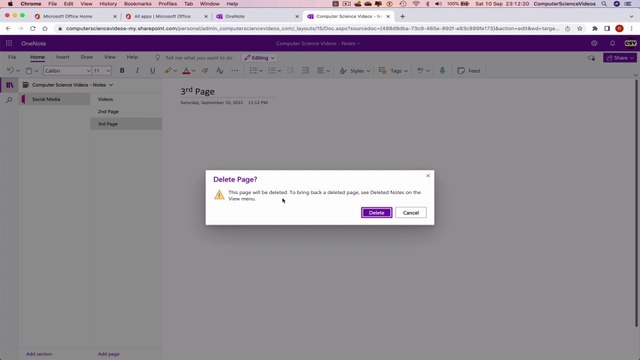Confirm deletion with the Delete button
Image resolution: width=640 pixels, height=360 pixels.
click(376, 213)
